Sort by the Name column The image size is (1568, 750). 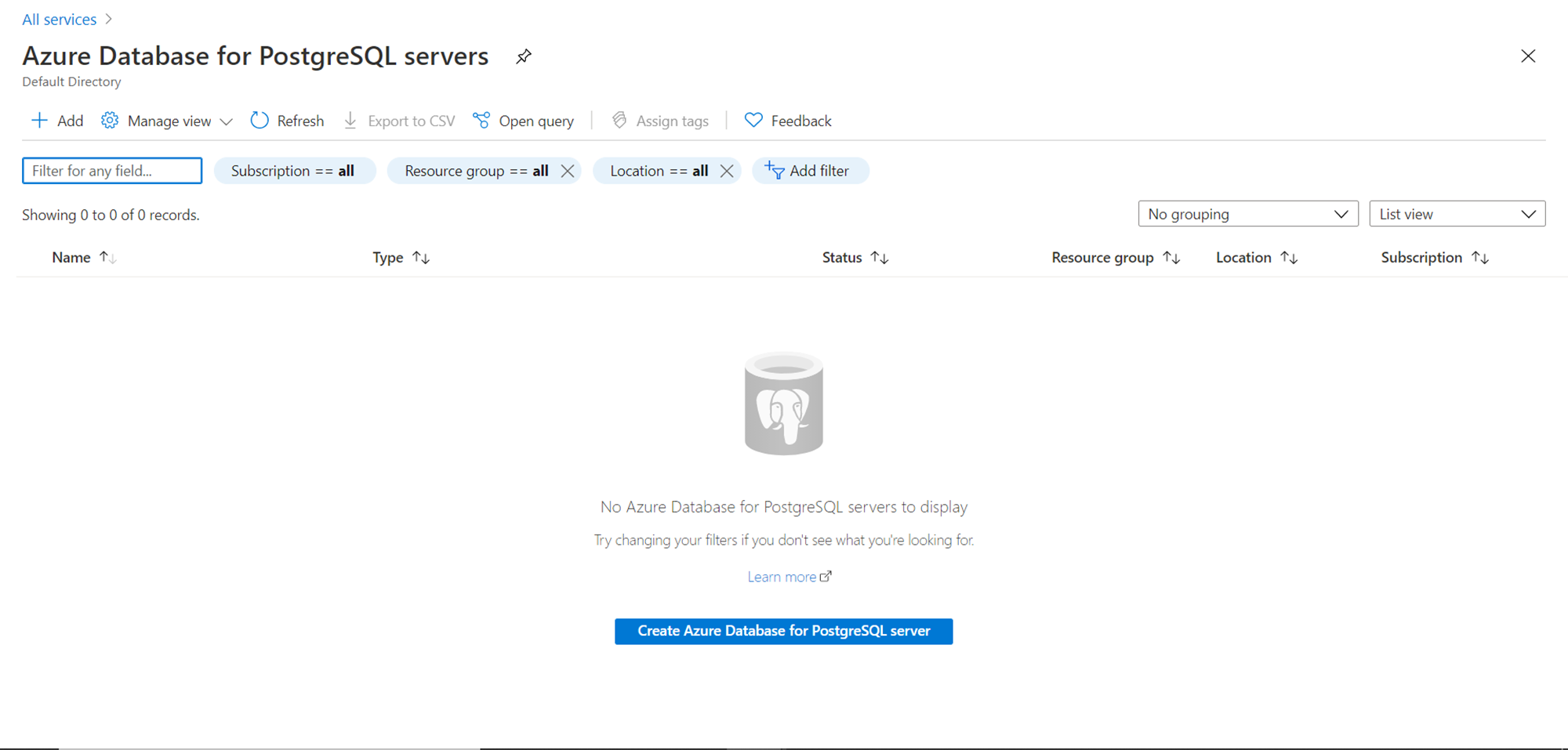(x=84, y=257)
